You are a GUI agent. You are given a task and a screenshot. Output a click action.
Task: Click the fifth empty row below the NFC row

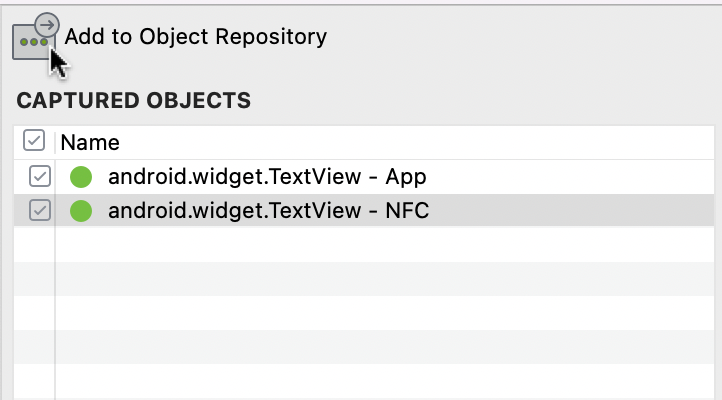coord(380,381)
